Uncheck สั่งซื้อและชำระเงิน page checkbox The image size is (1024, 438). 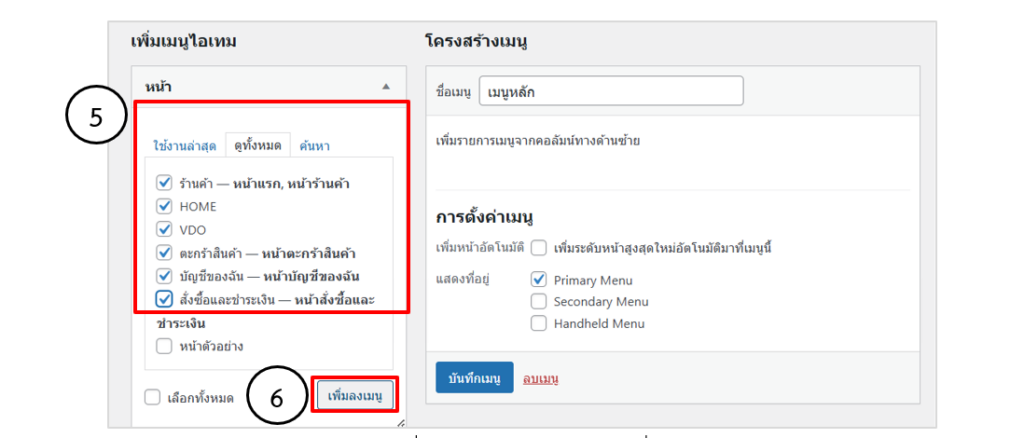point(164,298)
